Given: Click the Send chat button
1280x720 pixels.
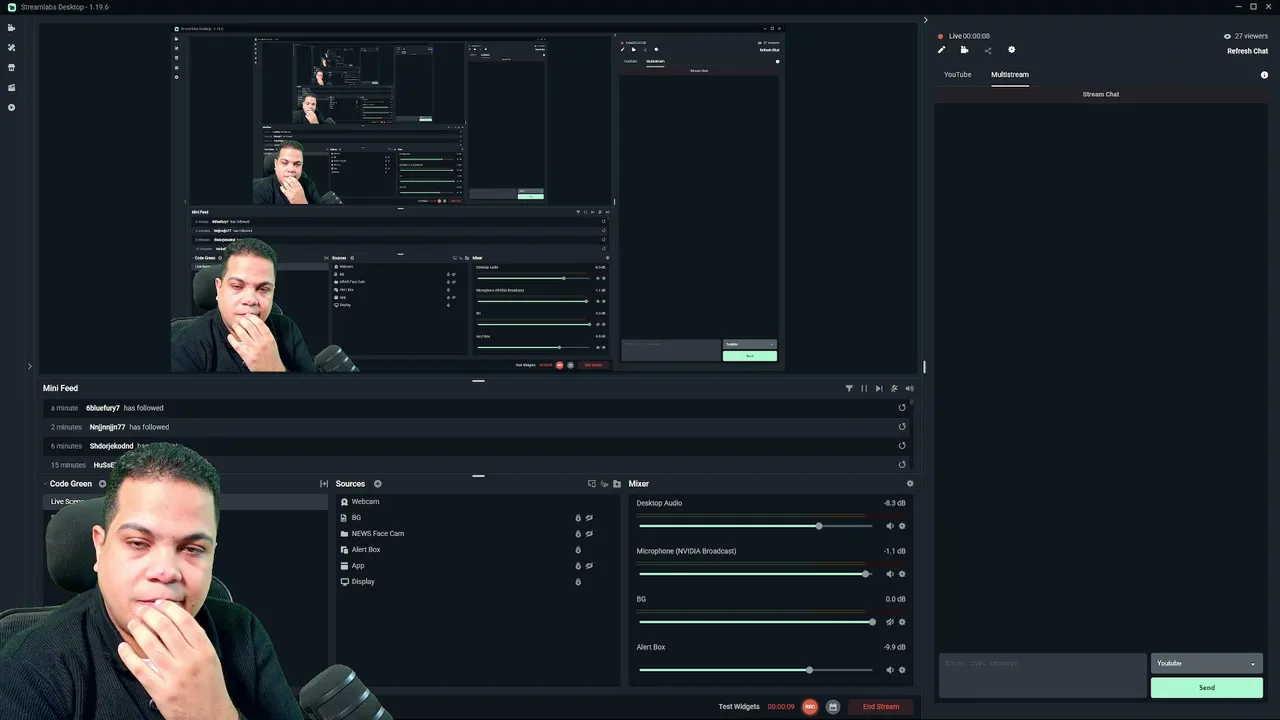Looking at the screenshot, I should click(x=1206, y=688).
